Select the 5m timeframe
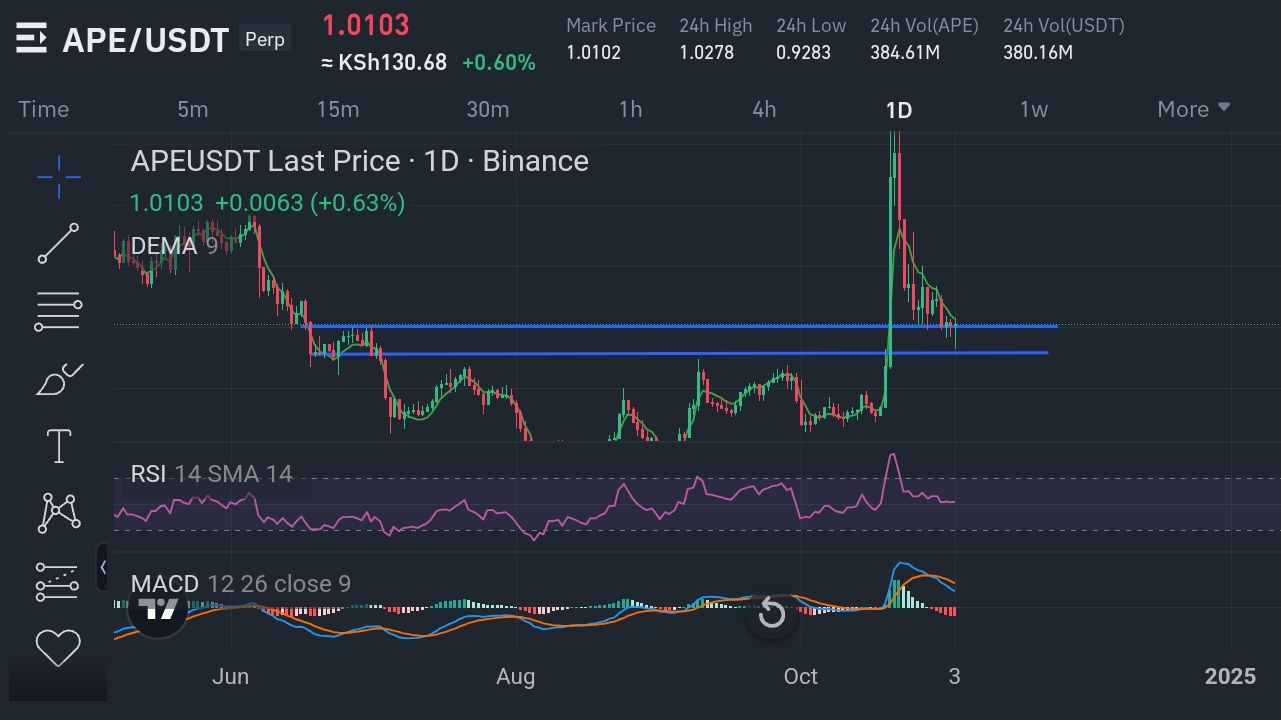Screen dimensions: 1281x720 click(193, 109)
